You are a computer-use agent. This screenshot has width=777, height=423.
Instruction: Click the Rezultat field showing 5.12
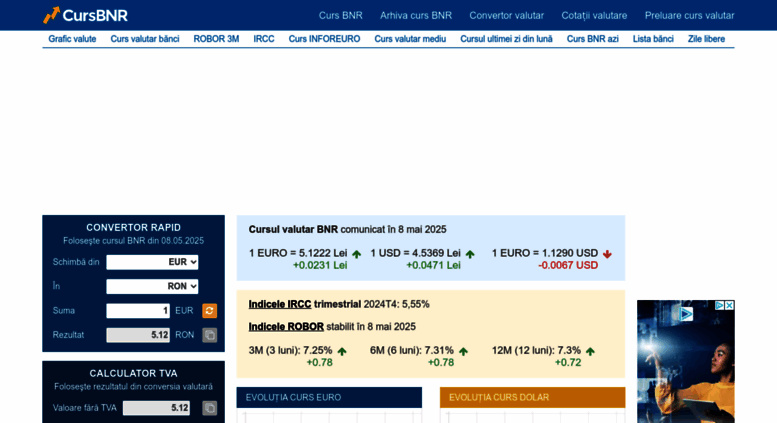click(x=138, y=335)
